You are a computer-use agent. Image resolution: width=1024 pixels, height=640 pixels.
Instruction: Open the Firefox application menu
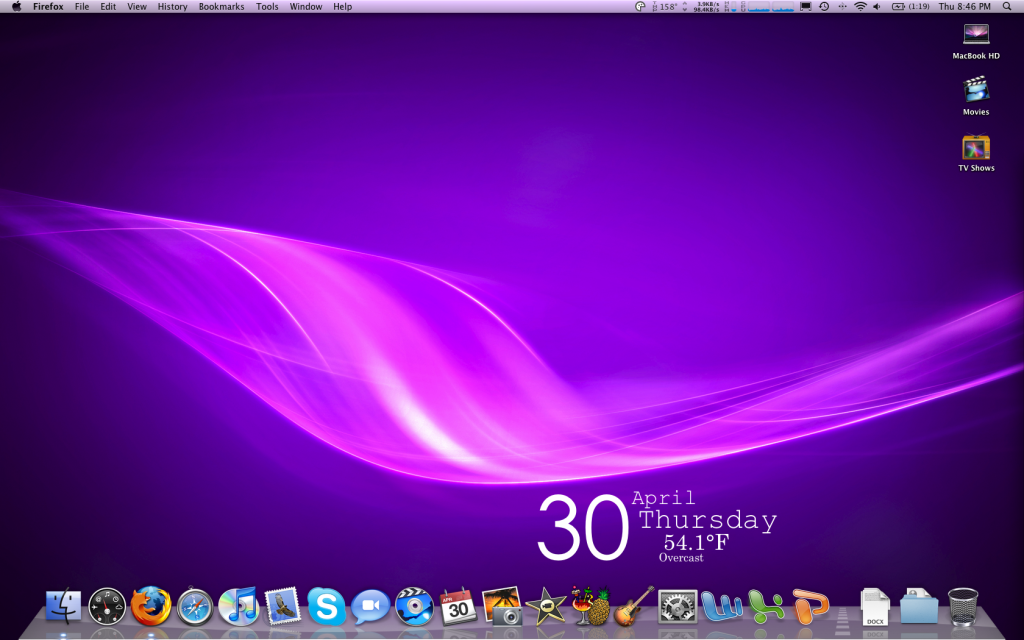click(48, 7)
